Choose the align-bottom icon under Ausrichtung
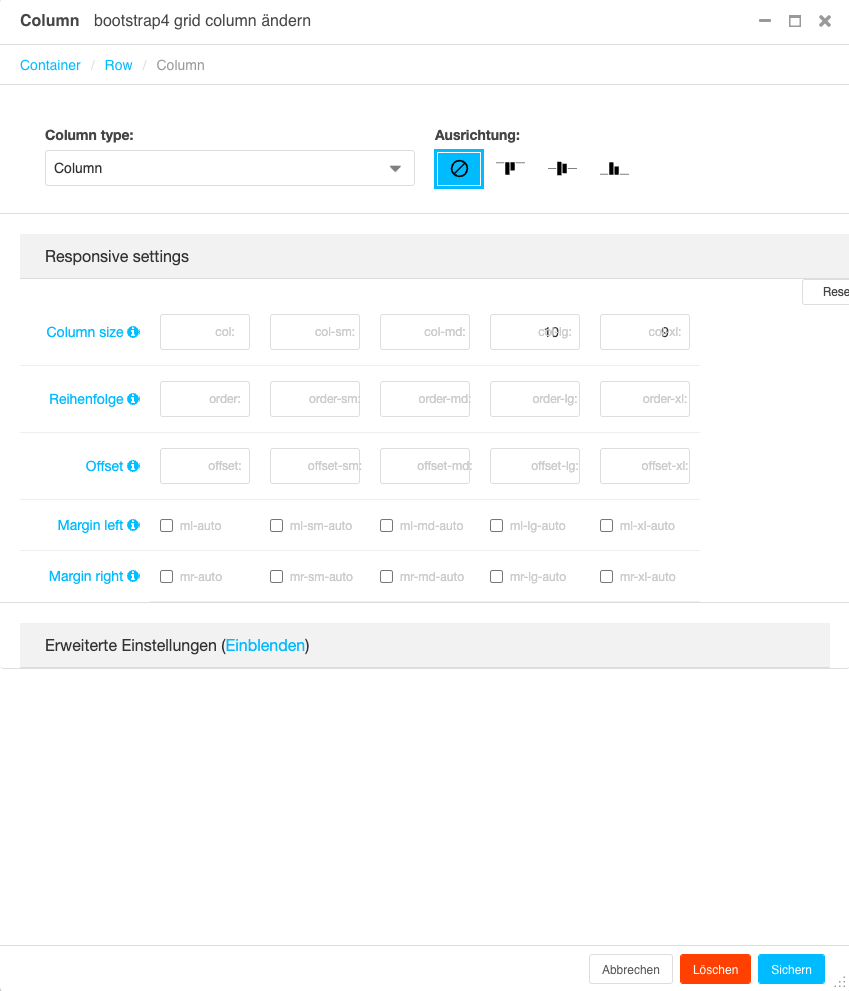 tap(614, 169)
